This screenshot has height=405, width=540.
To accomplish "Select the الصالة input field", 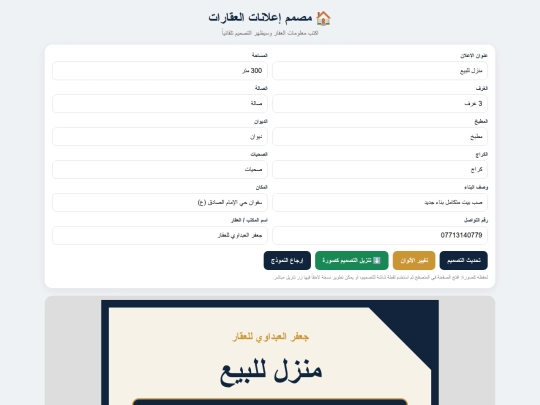I will 160,104.
